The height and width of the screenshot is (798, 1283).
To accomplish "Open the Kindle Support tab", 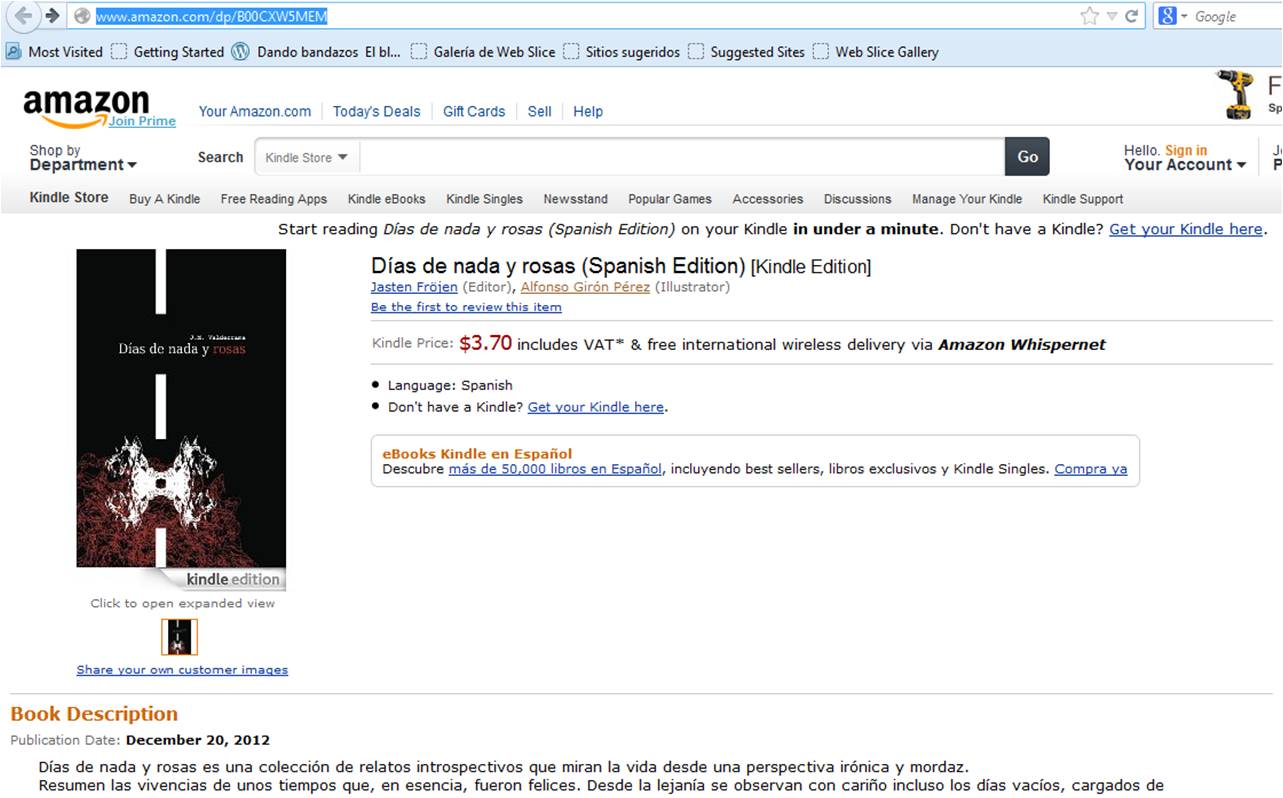I will [1083, 199].
